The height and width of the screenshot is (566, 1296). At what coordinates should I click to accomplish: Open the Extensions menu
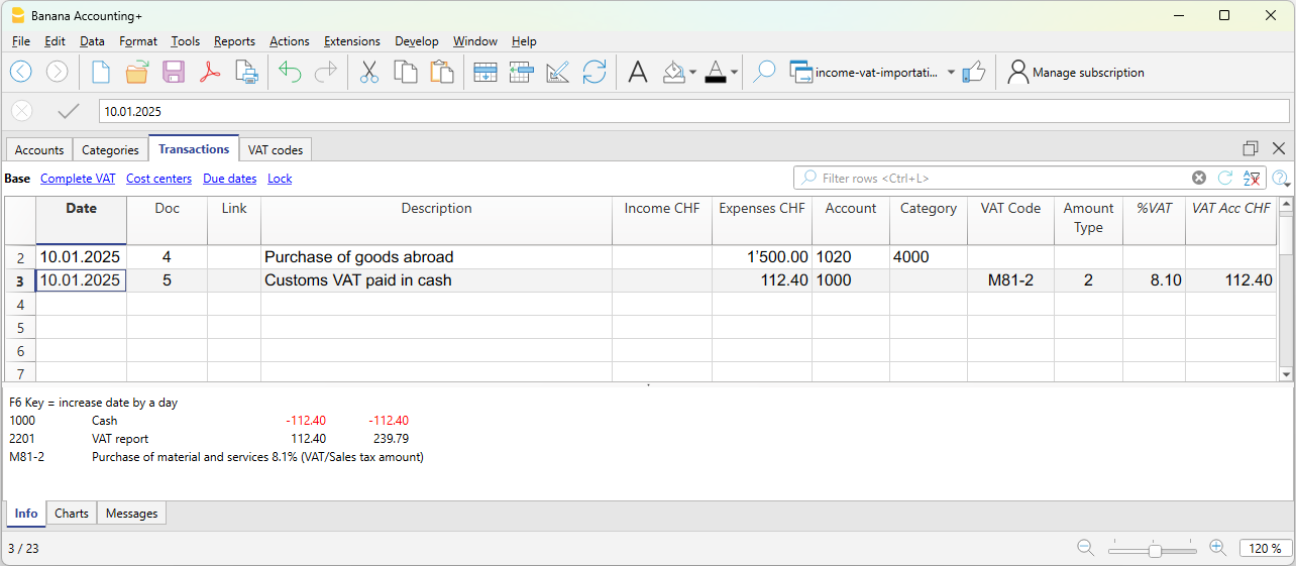[x=352, y=41]
